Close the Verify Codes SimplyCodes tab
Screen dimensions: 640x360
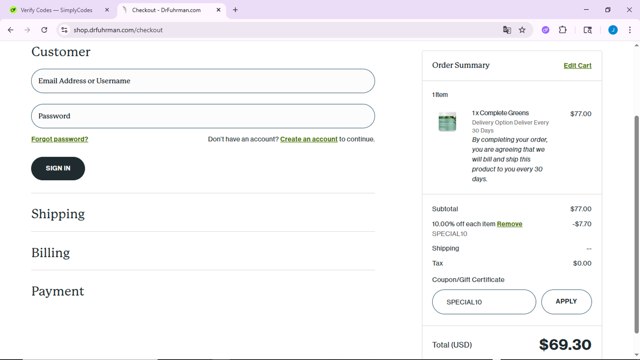tap(107, 10)
